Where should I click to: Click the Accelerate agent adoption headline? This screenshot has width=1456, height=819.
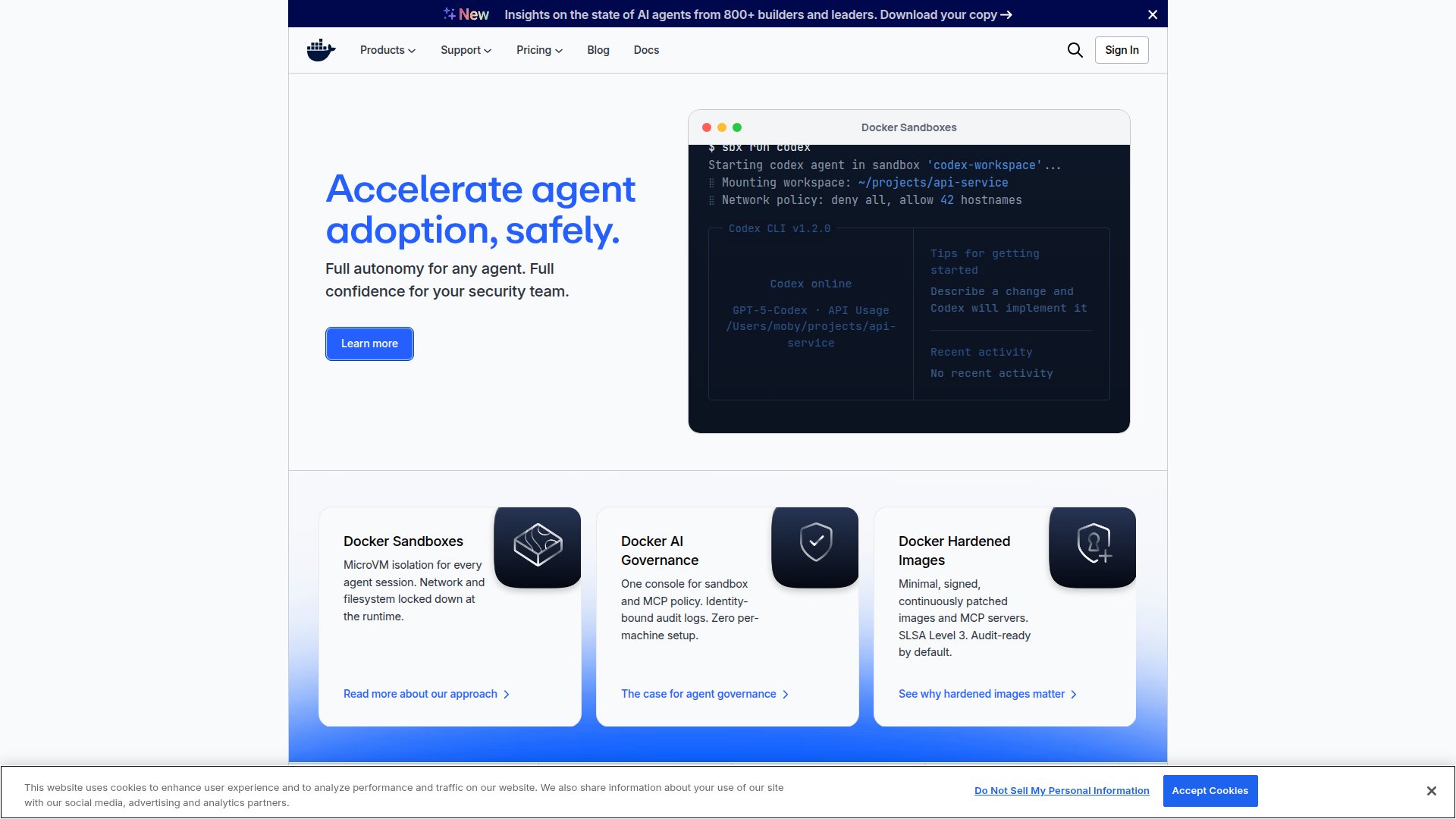[481, 209]
